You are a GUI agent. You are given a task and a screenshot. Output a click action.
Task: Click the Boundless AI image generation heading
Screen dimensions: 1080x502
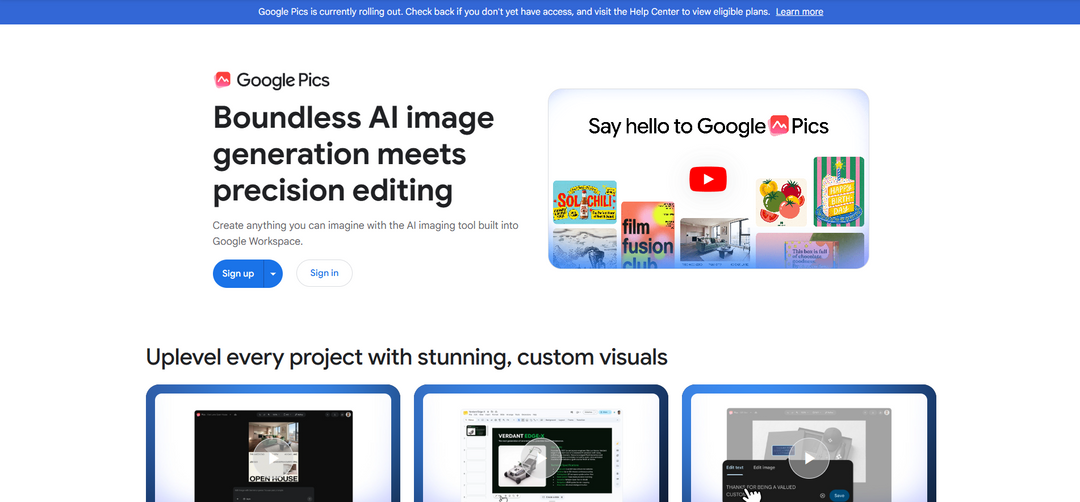tap(353, 154)
